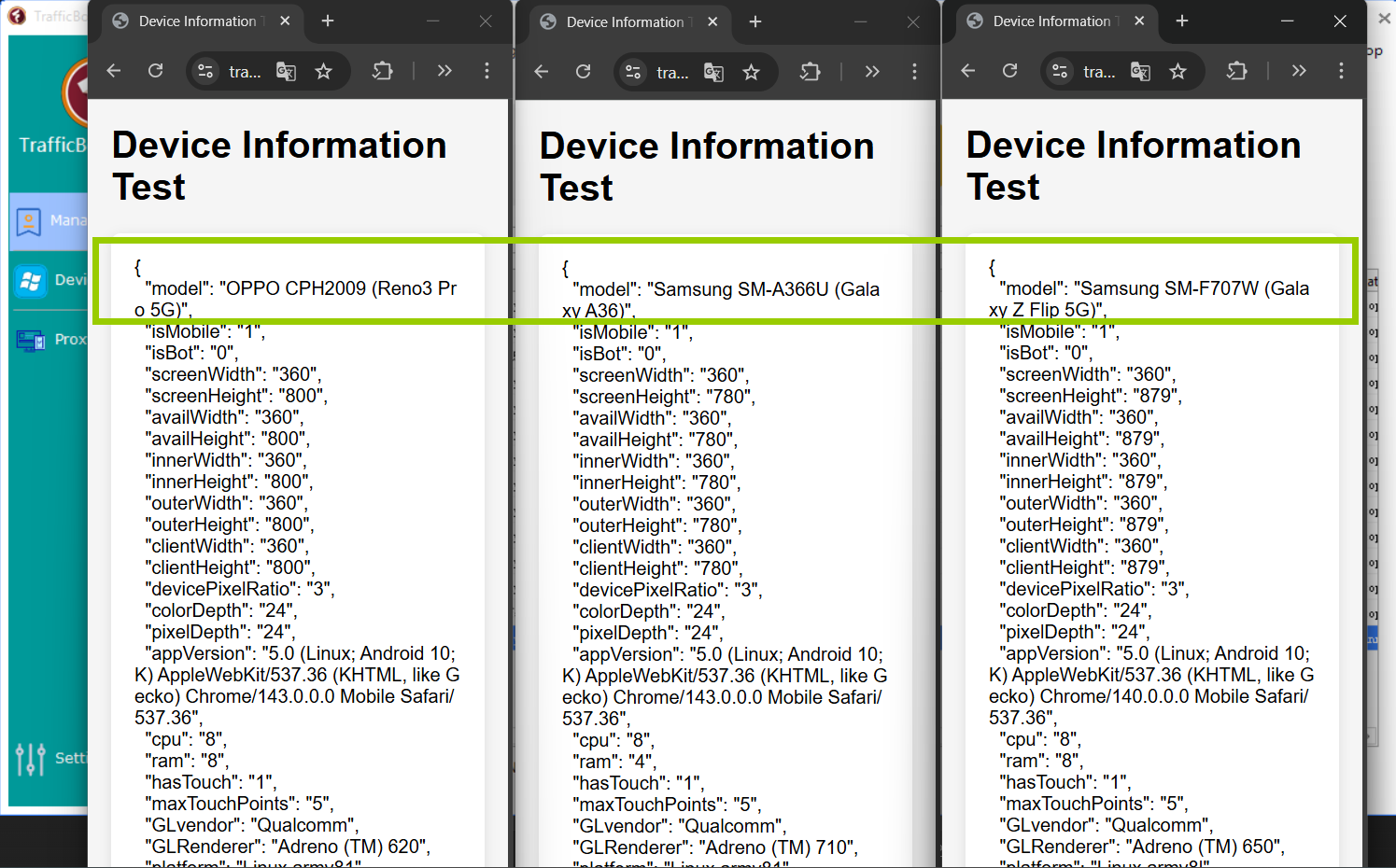Select the Device Windows-logo sidebar icon
Screen dimensions: 1396x868
[30, 281]
